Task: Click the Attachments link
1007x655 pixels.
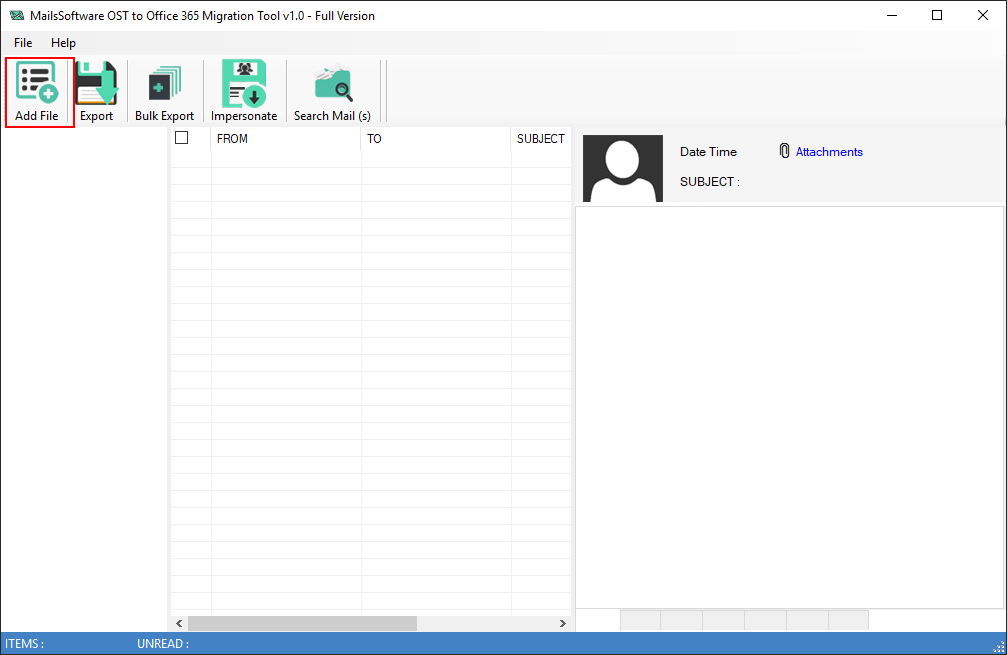Action: click(x=829, y=152)
